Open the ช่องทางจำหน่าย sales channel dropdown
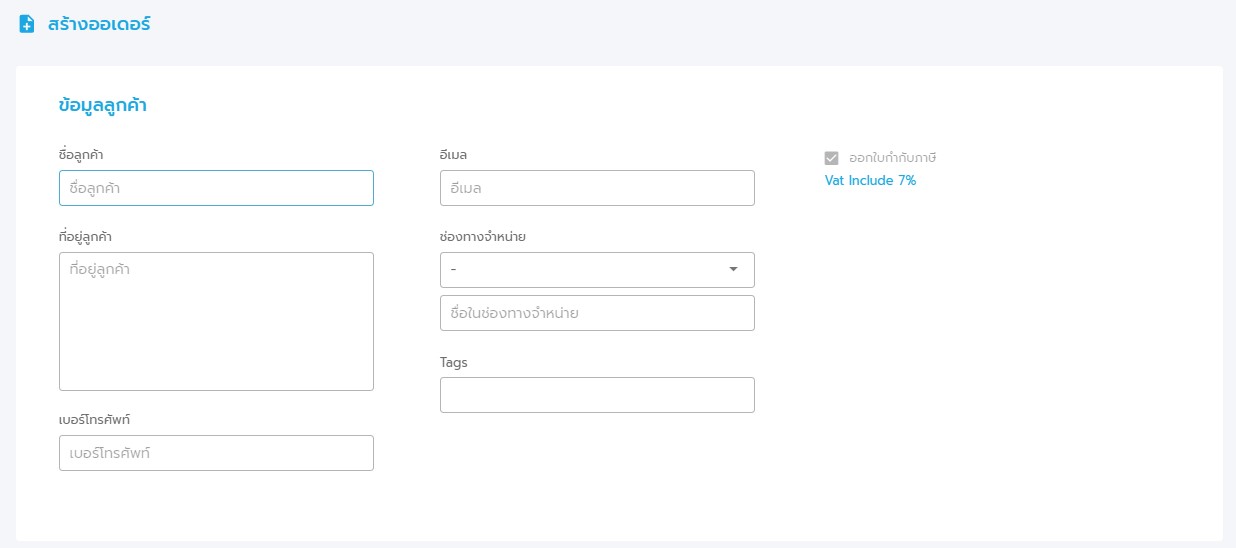Screen dimensions: 1236x548 click(x=597, y=270)
